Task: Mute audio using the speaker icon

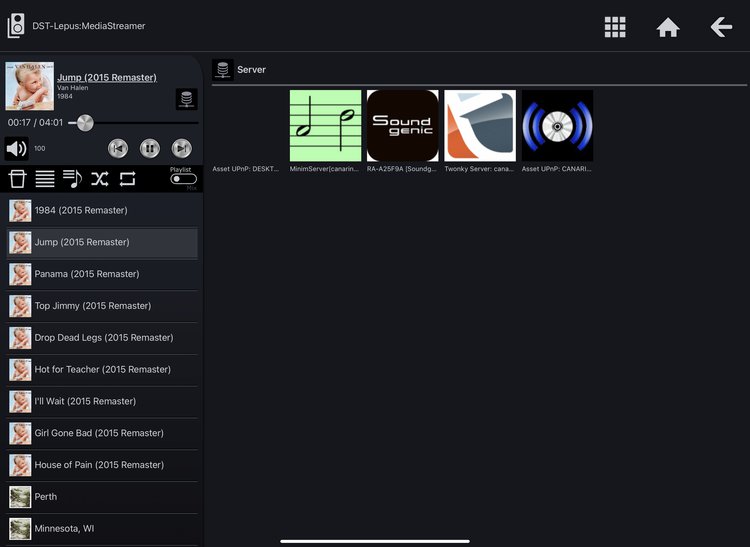Action: click(x=17, y=149)
